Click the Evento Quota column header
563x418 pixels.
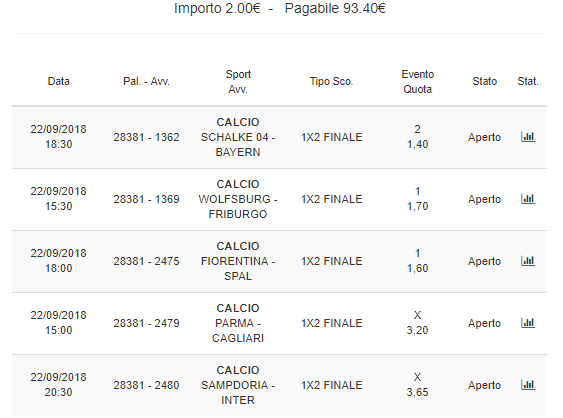point(418,82)
